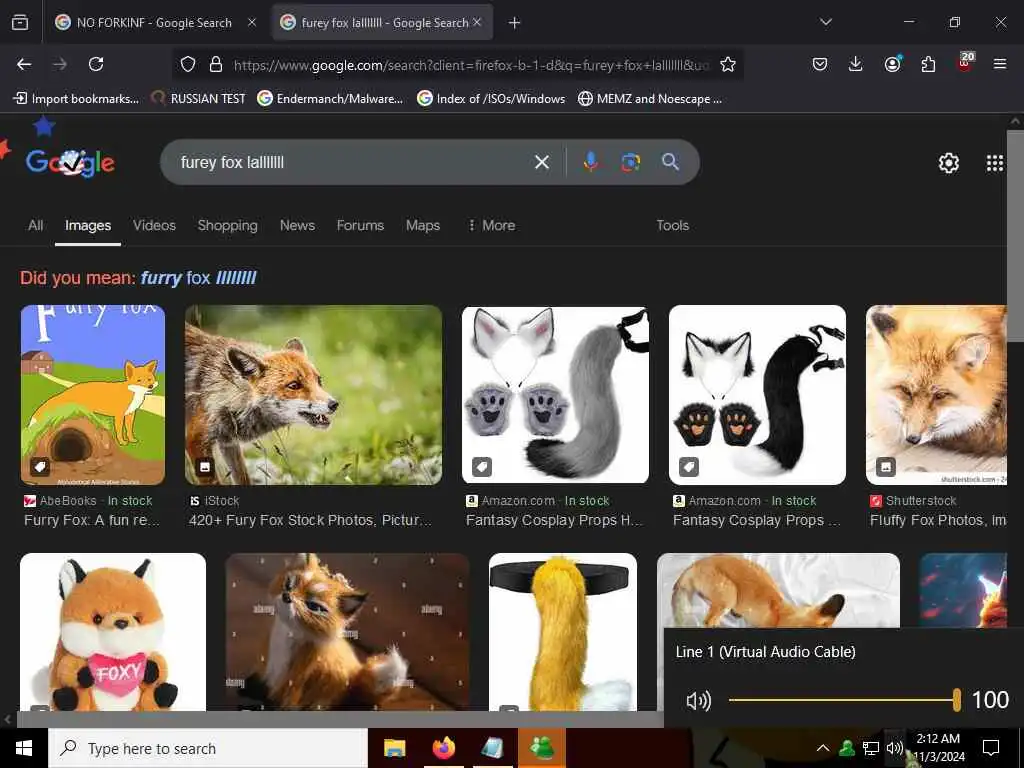Clear the search box with X
This screenshot has height=768, width=1024.
click(x=541, y=162)
